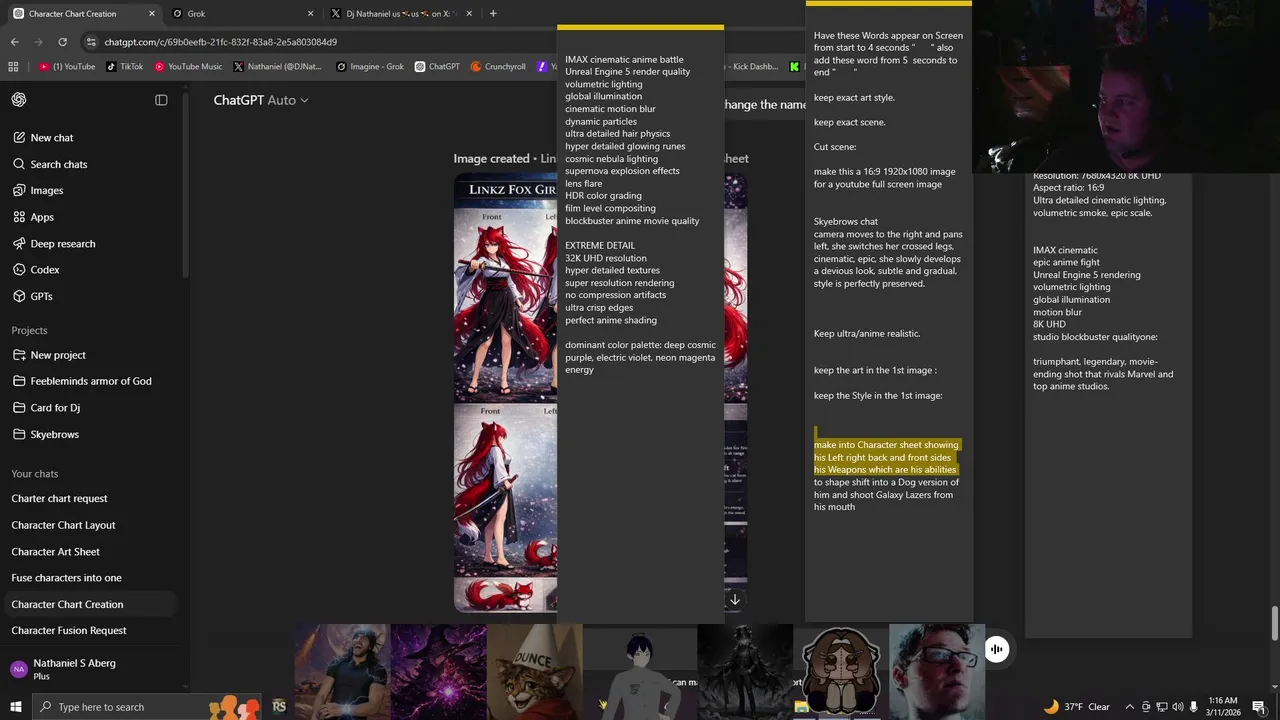
Task: Open the Nathaniel X profile bookmark
Action: tap(278, 67)
